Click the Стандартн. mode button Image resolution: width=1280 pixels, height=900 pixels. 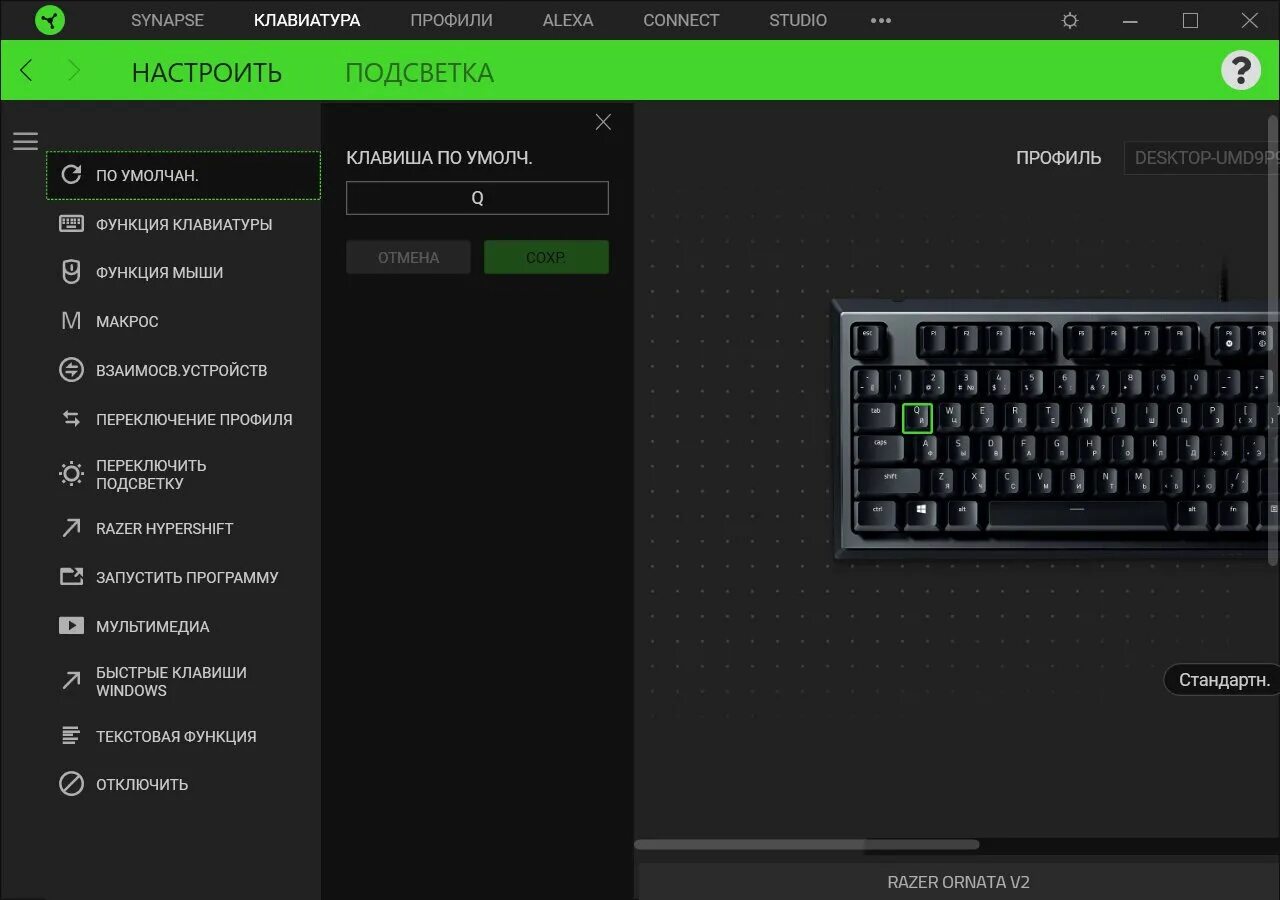[x=1223, y=680]
